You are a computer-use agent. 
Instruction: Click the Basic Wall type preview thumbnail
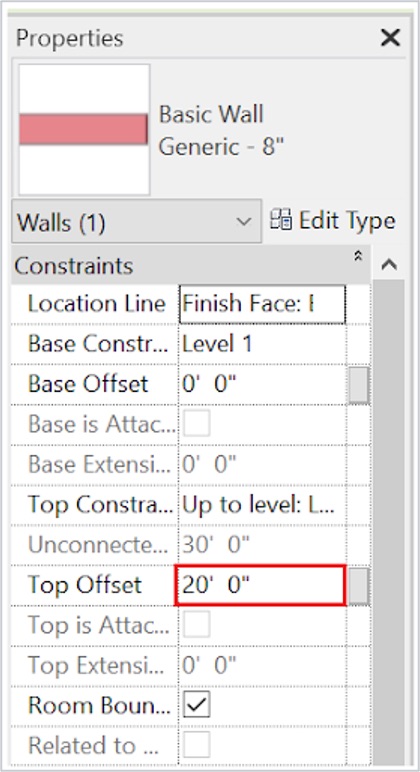[x=84, y=129]
